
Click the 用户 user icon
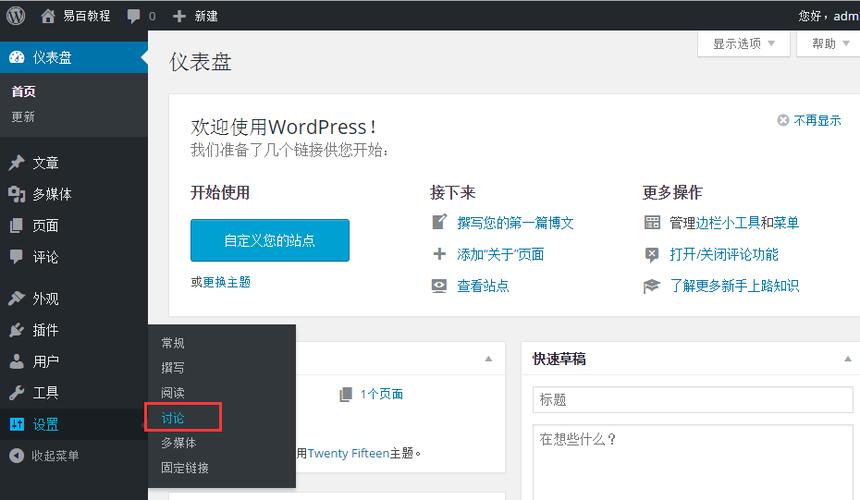point(17,361)
